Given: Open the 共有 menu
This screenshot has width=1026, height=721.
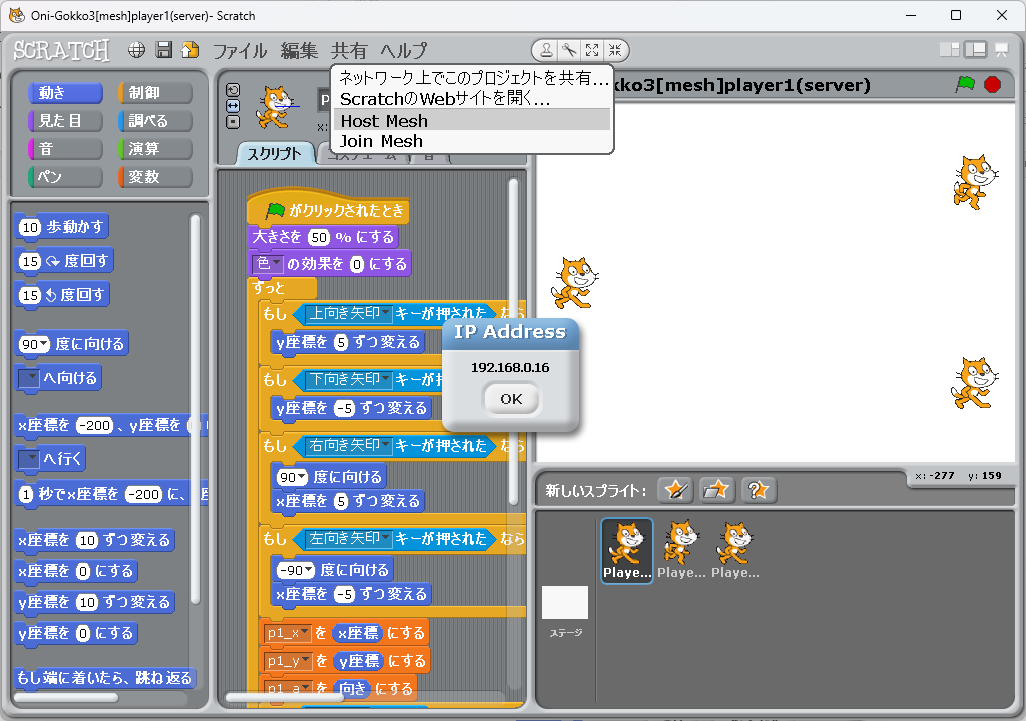Looking at the screenshot, I should [349, 50].
